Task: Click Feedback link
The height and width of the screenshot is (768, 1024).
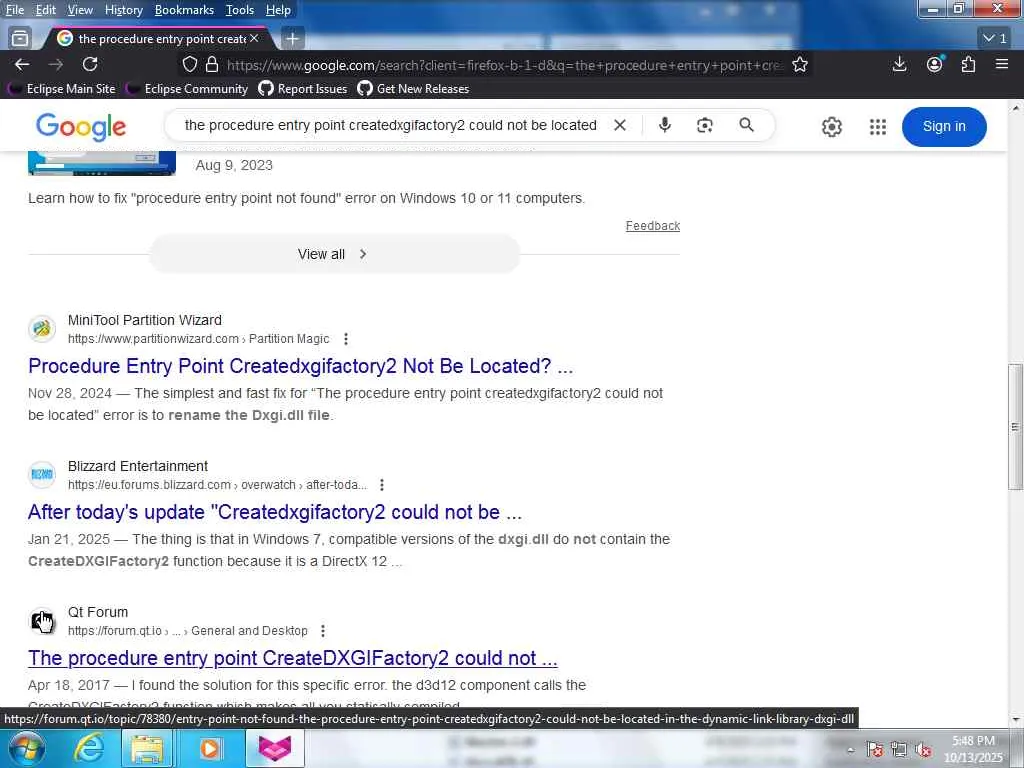Action: tap(652, 225)
